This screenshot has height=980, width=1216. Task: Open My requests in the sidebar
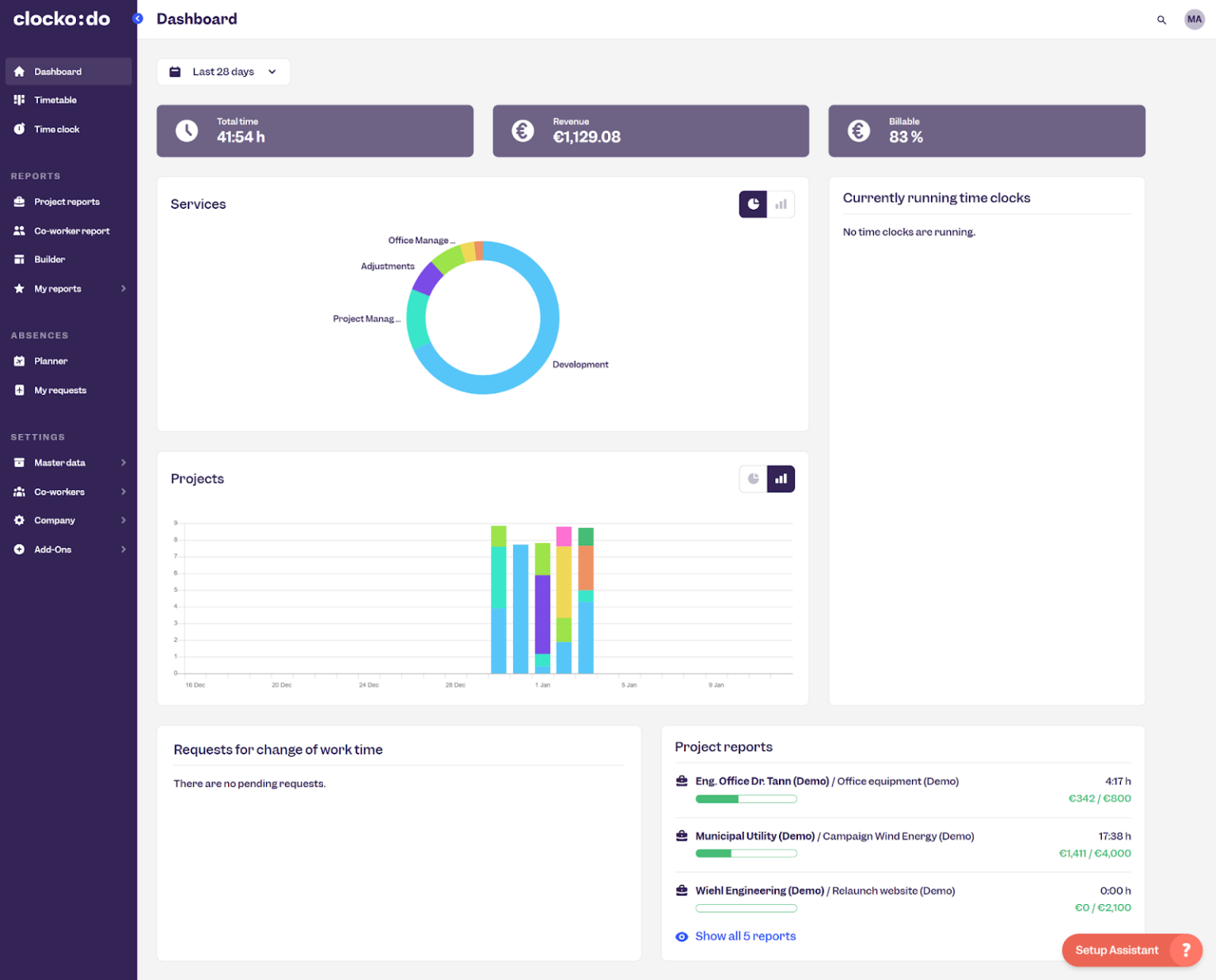60,389
